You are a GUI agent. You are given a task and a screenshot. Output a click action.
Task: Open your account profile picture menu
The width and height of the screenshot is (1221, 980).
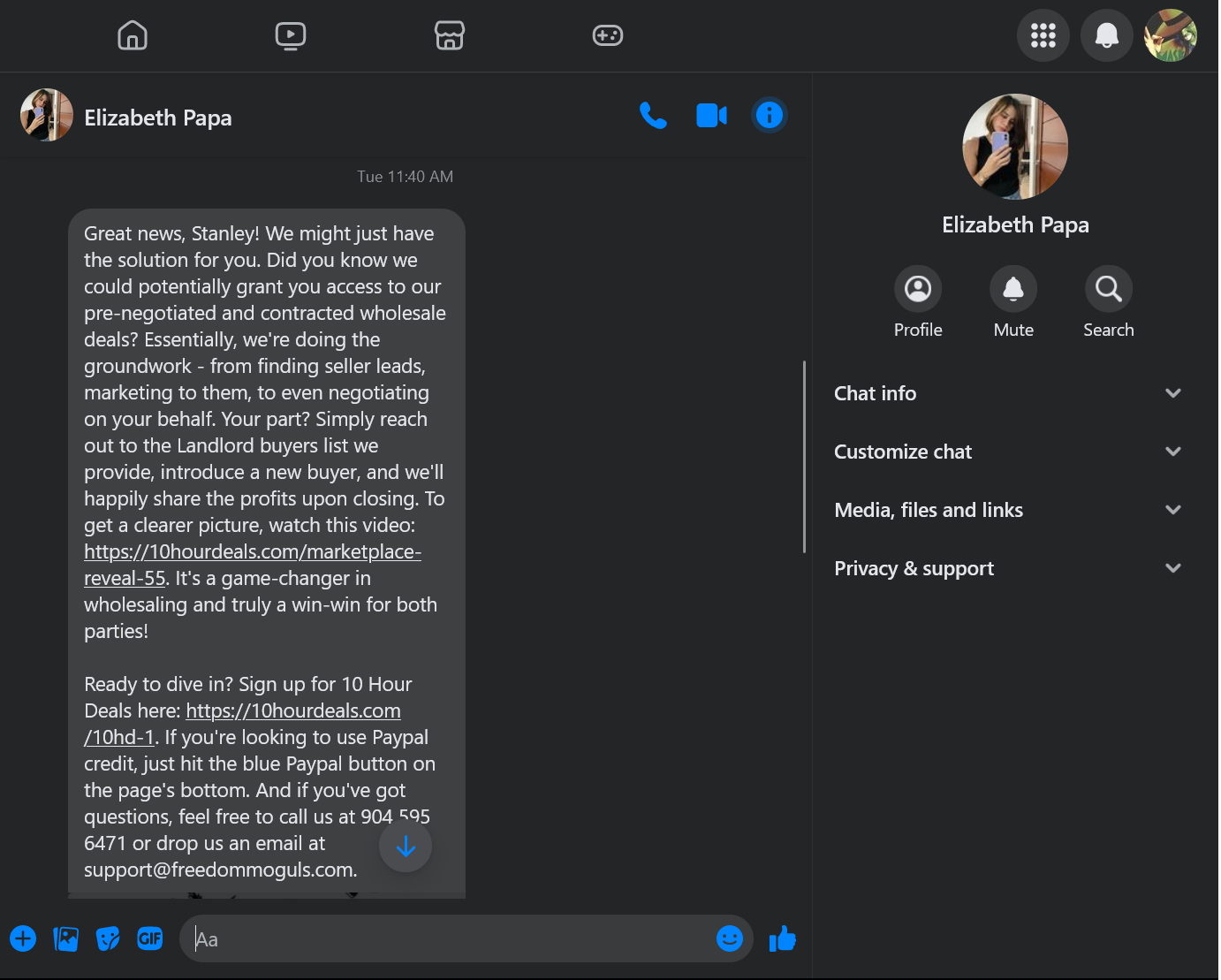tap(1171, 35)
